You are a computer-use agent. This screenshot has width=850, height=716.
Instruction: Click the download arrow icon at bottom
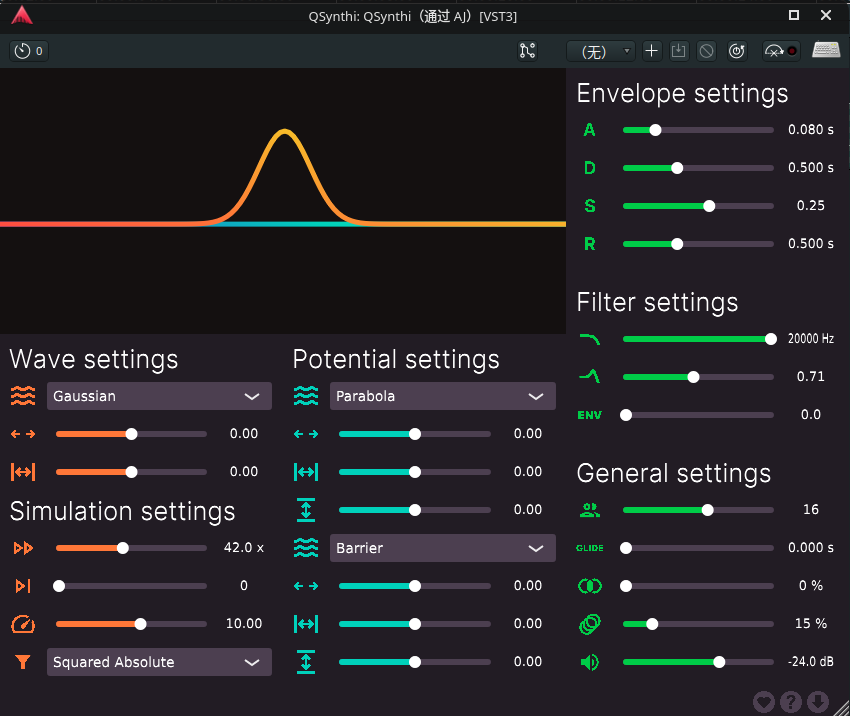817,702
